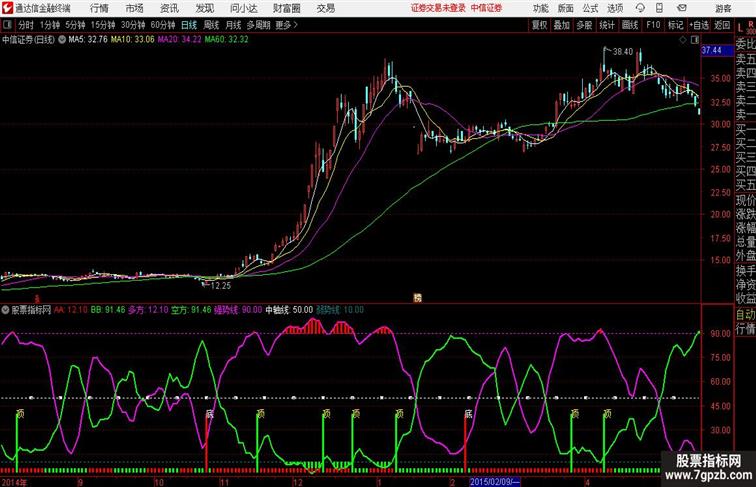
Task: Click the Tongdaxin red logo icon
Action: coord(7,8)
